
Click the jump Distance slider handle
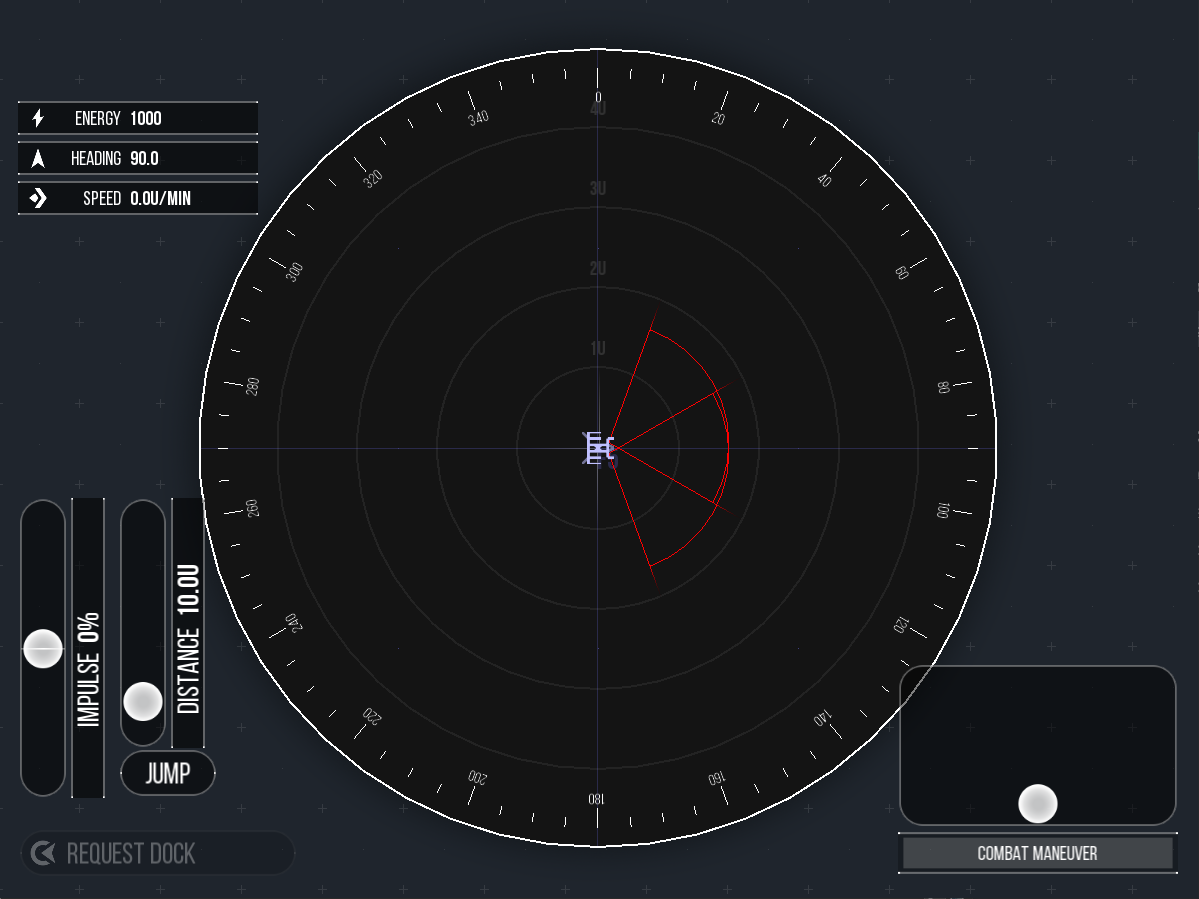coord(143,703)
